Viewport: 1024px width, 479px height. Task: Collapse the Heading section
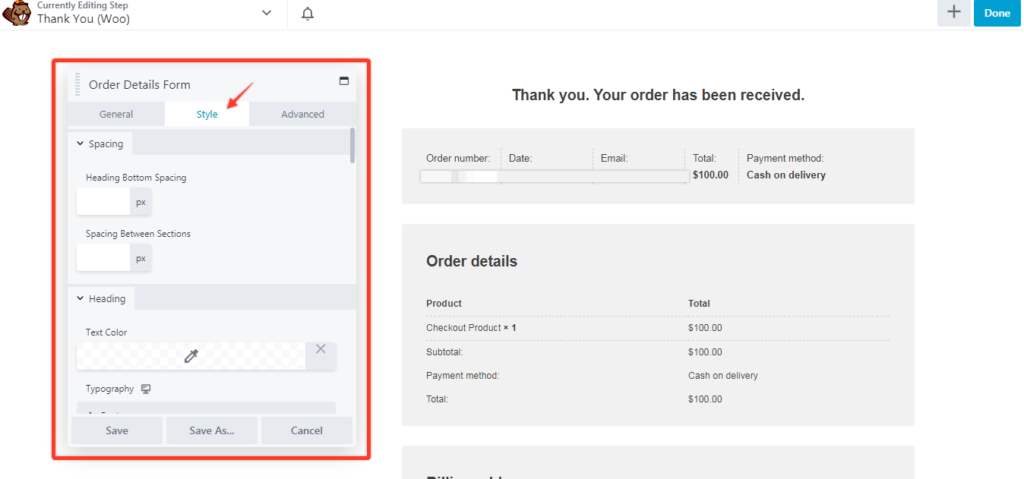pyautogui.click(x=80, y=299)
